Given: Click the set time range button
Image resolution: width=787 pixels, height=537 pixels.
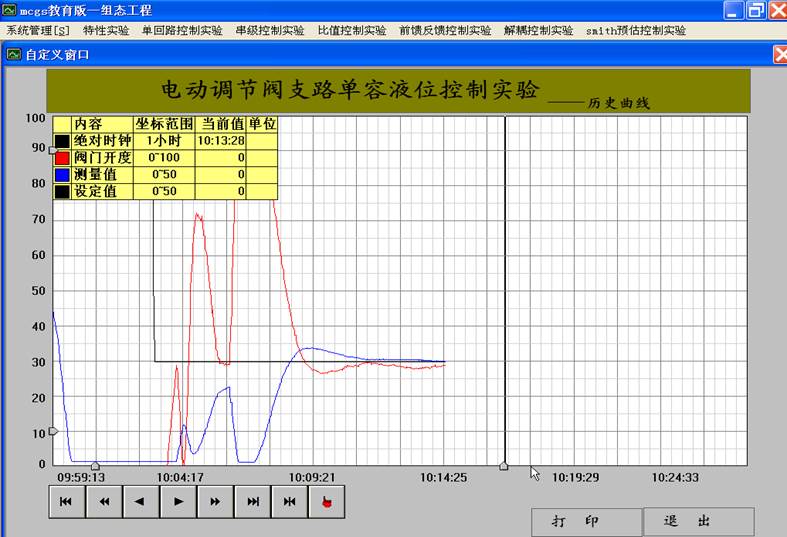Looking at the screenshot, I should tap(289, 502).
